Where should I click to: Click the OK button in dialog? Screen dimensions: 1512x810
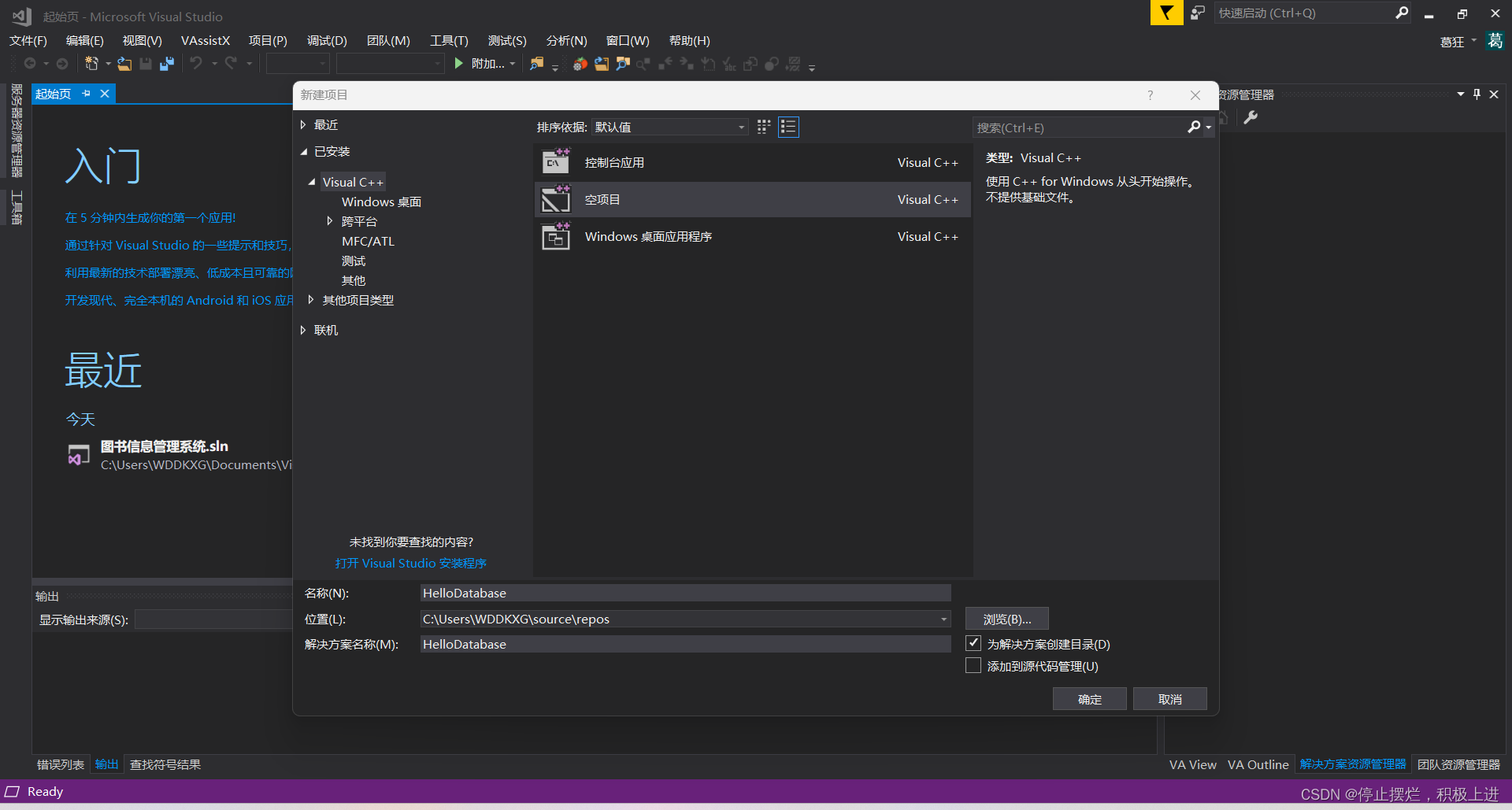1090,699
